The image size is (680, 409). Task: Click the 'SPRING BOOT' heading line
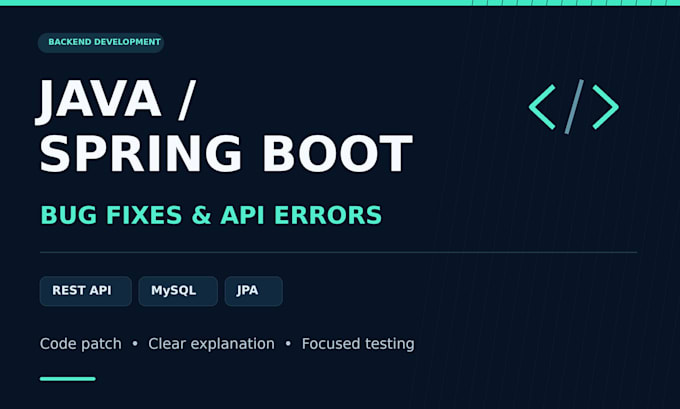[x=226, y=154]
